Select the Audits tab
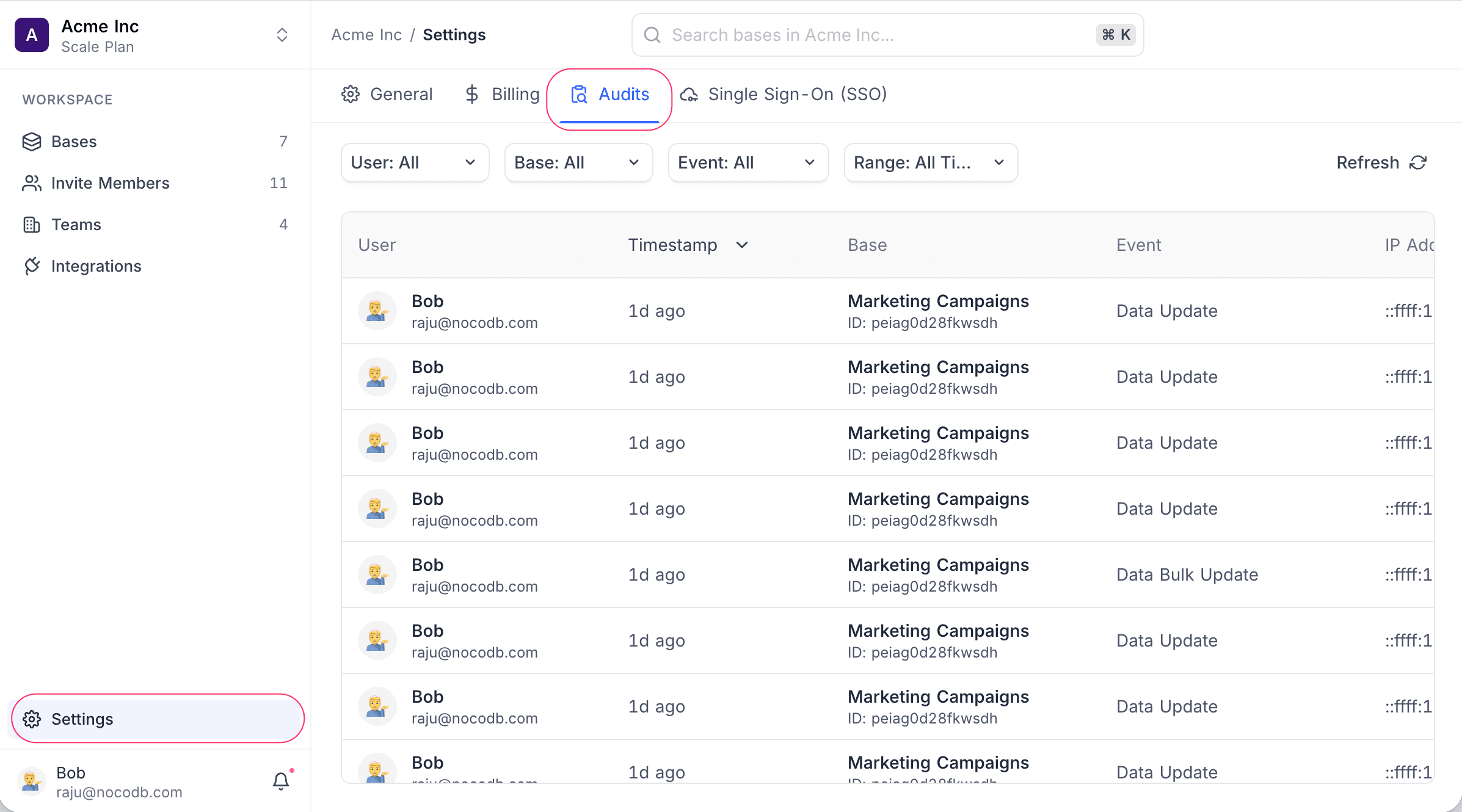1462x812 pixels. [609, 94]
